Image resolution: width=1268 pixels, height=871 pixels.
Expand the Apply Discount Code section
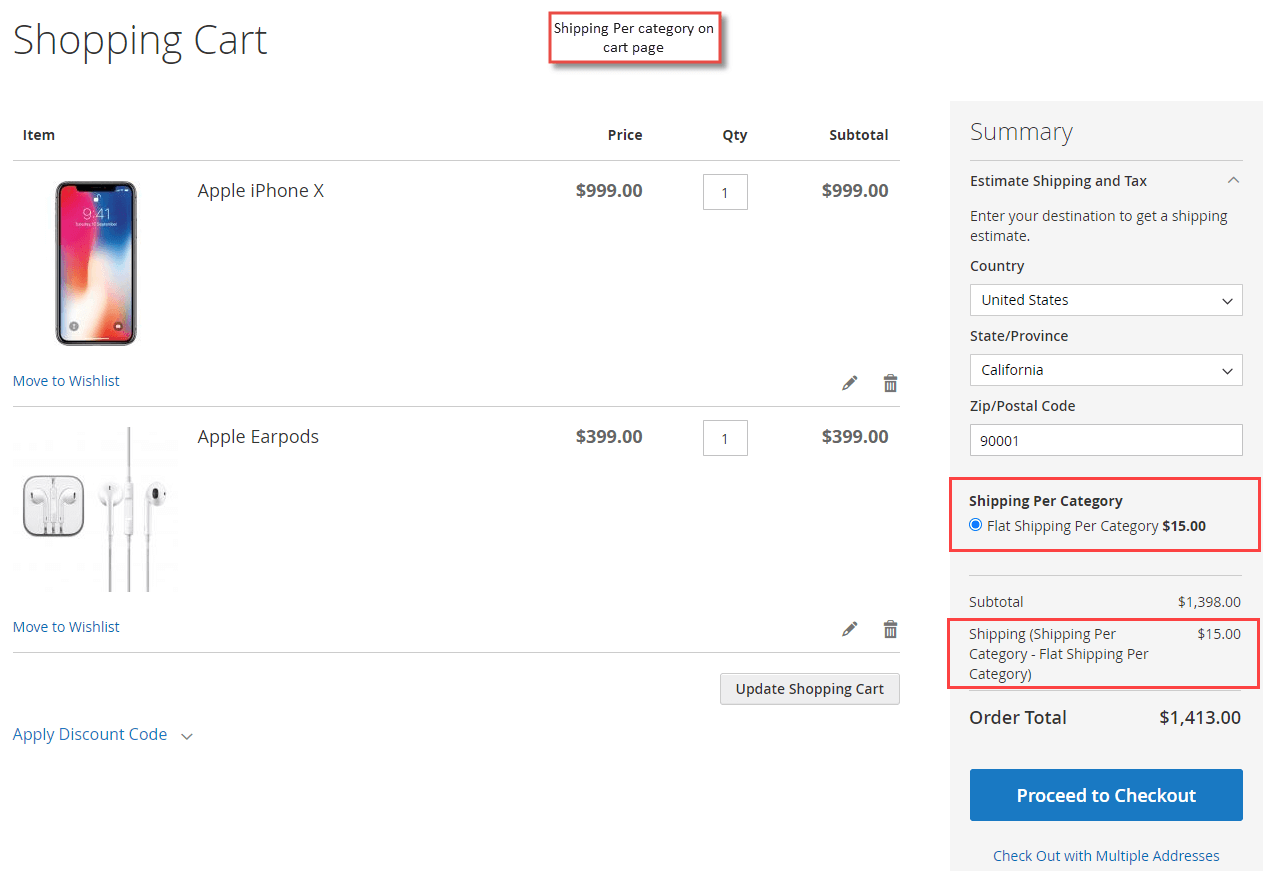click(102, 734)
